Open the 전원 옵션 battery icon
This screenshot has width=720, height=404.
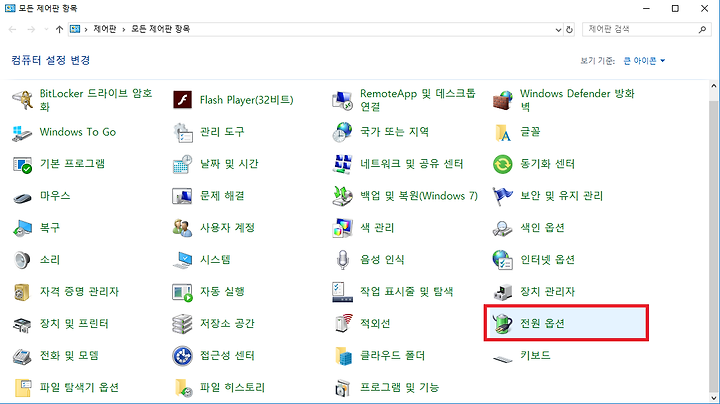pyautogui.click(x=502, y=324)
